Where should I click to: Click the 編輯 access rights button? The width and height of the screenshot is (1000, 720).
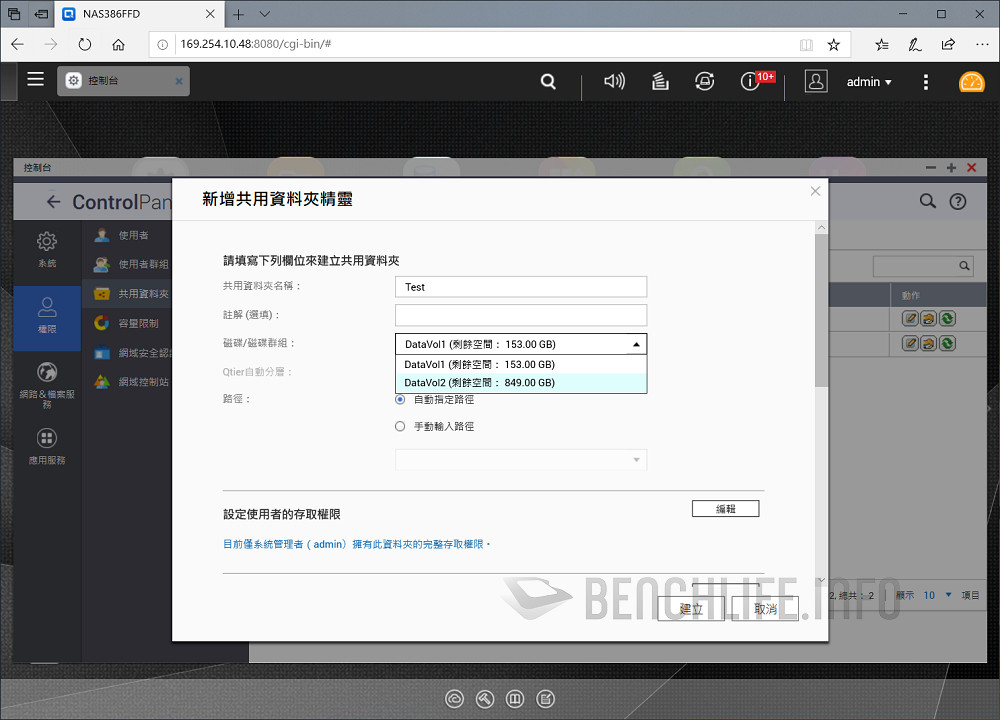tap(725, 509)
